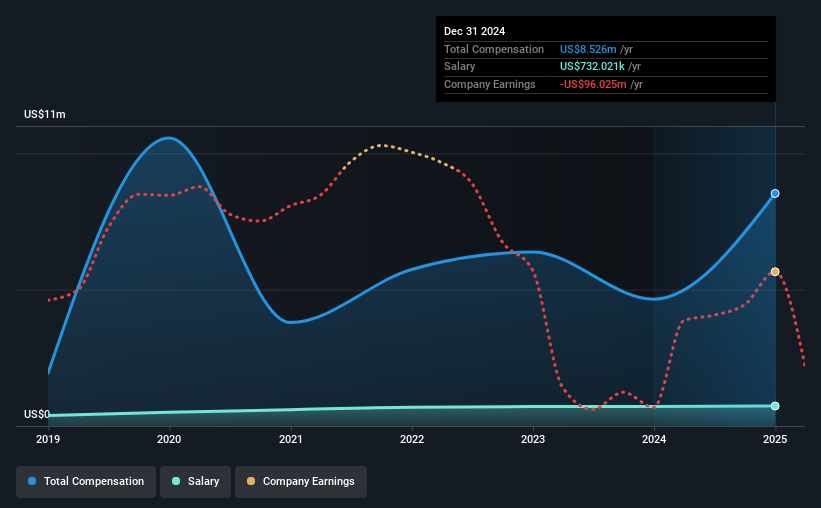Select the 2025 x-axis label
This screenshot has width=821, height=508.
(x=775, y=439)
